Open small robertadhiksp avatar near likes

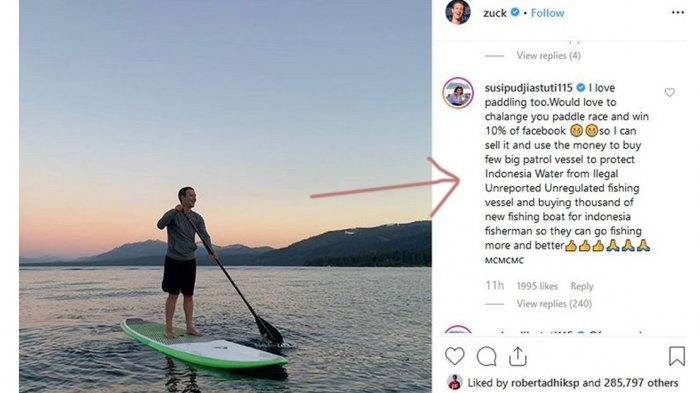coord(454,382)
